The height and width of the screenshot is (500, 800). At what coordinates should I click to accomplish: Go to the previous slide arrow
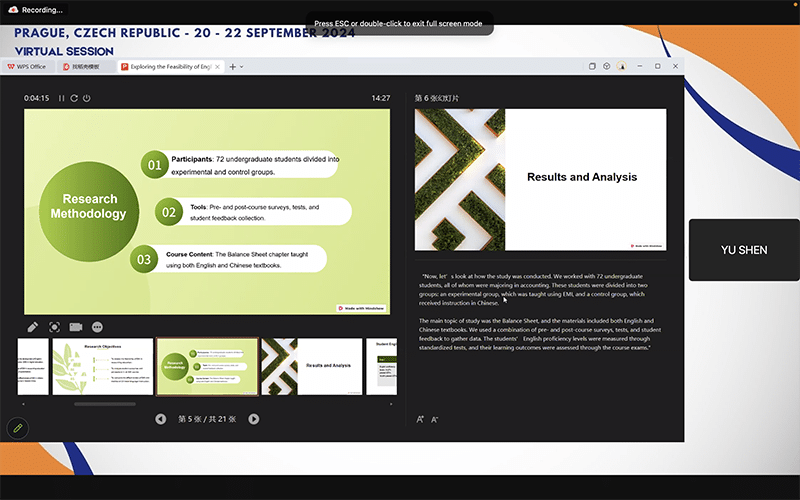click(161, 419)
